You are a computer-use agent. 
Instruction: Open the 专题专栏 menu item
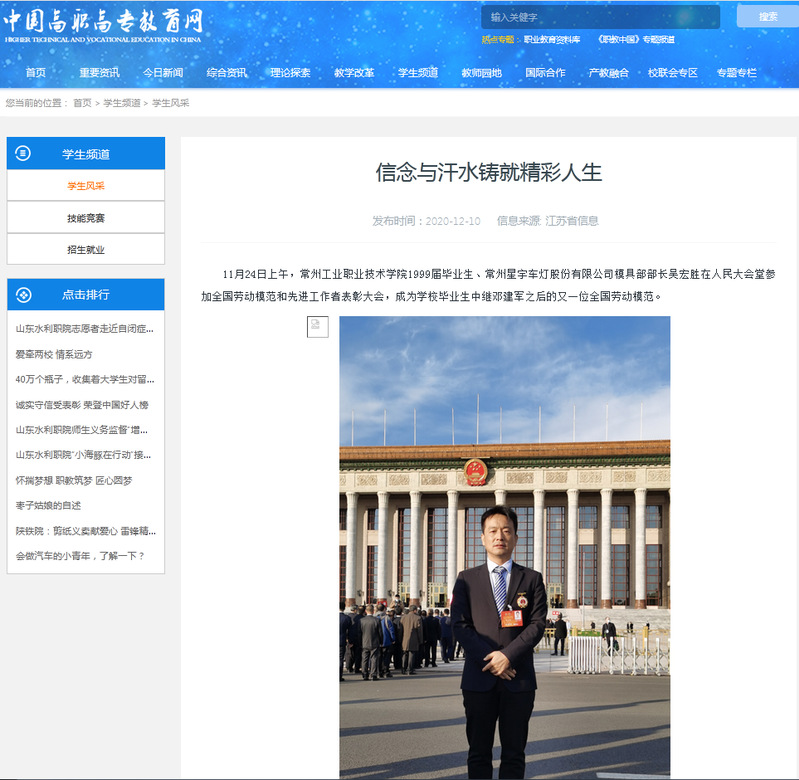click(x=736, y=73)
